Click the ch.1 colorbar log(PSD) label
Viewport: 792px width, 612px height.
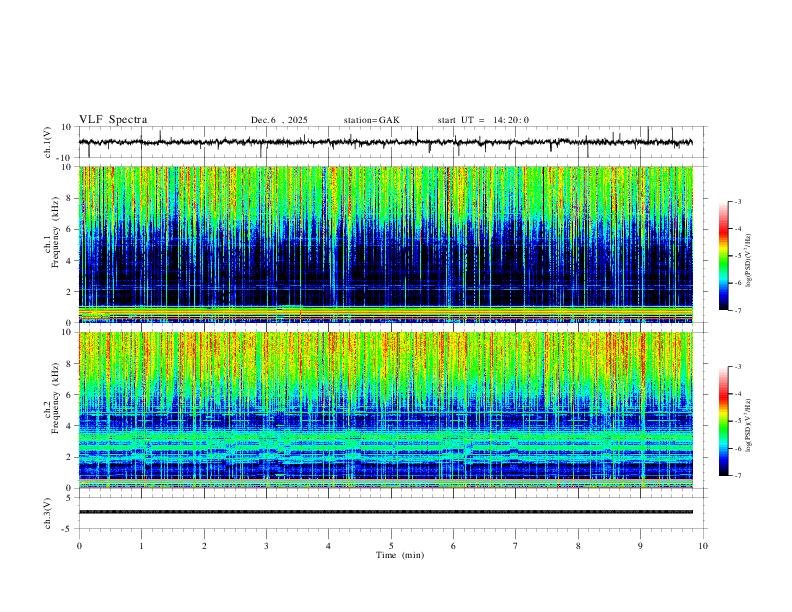(x=749, y=261)
